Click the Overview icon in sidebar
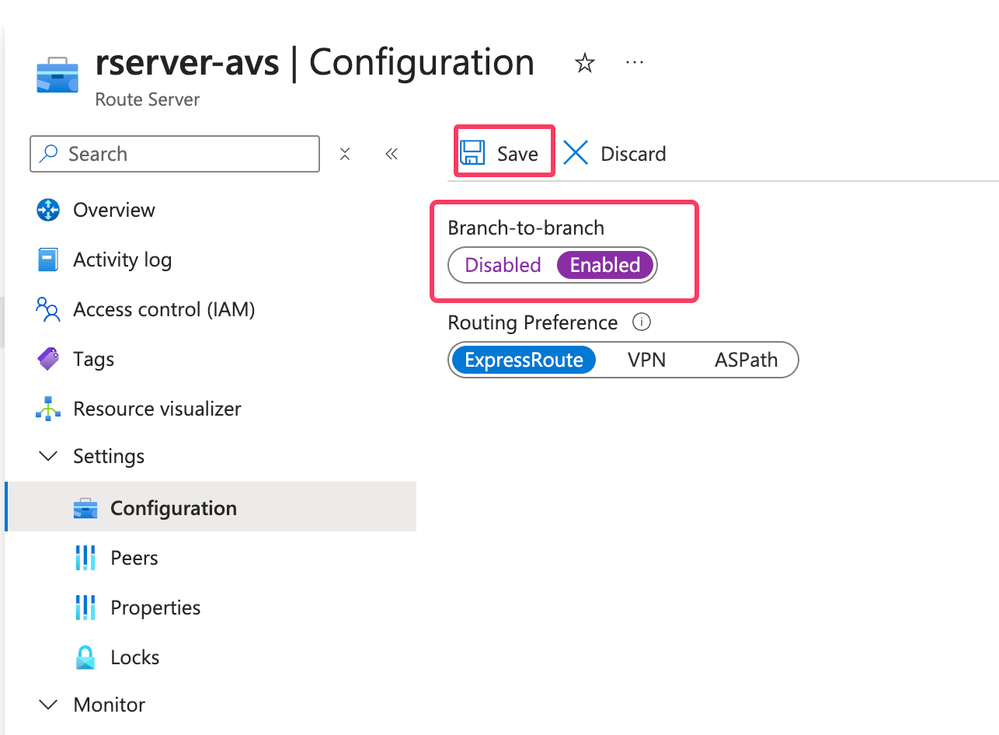This screenshot has width=999, height=735. [x=48, y=210]
